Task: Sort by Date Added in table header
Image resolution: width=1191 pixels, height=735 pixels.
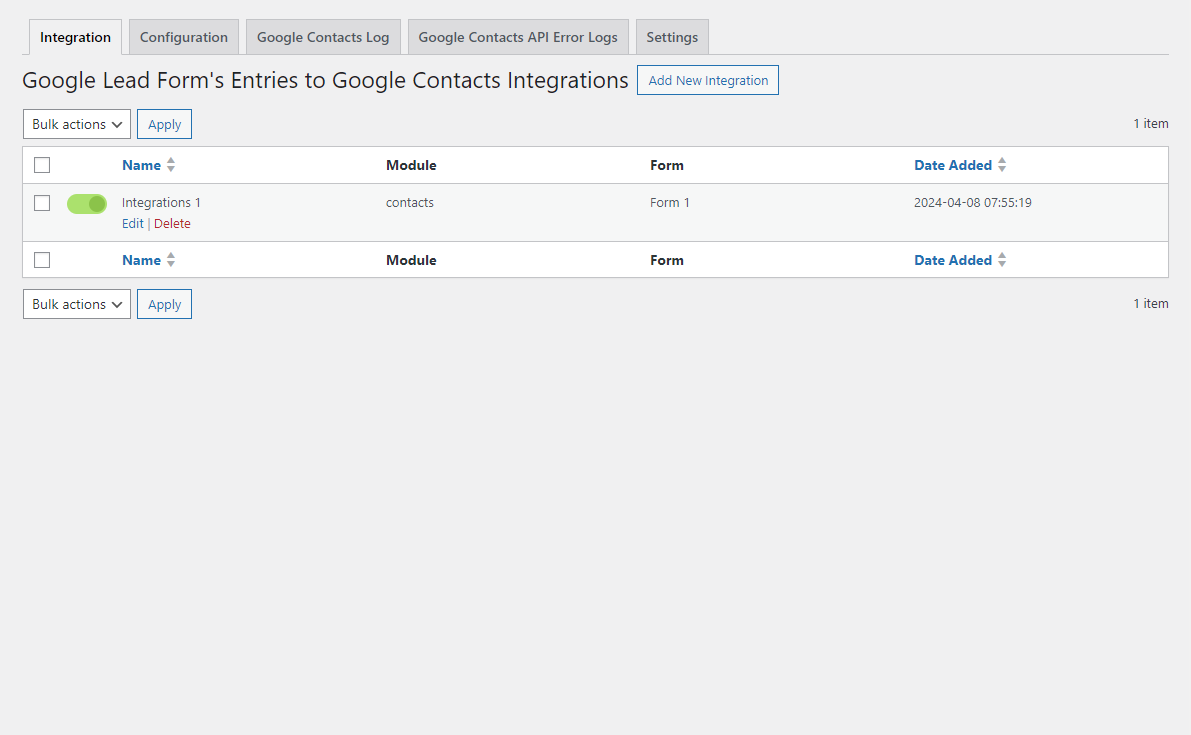Action: pyautogui.click(x=952, y=165)
